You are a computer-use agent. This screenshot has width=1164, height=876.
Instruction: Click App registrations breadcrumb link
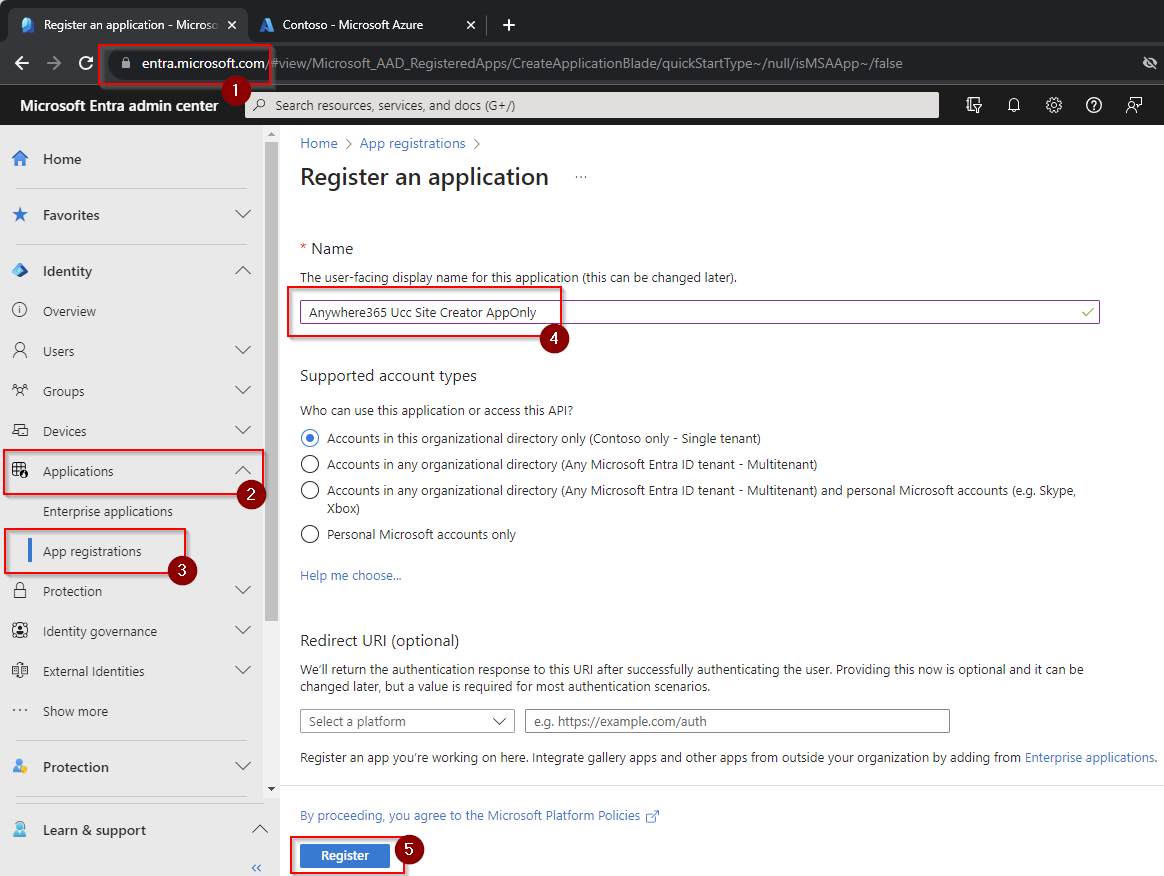pyautogui.click(x=413, y=143)
